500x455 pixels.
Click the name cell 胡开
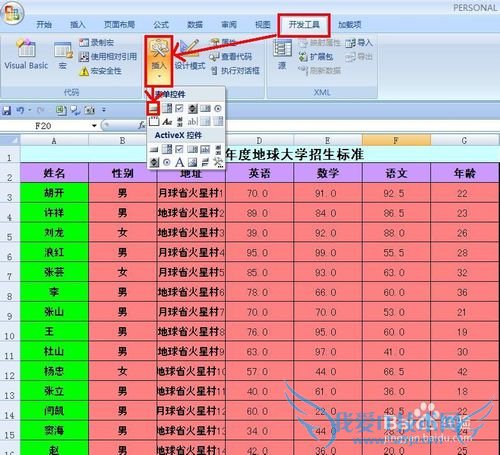[x=54, y=193]
